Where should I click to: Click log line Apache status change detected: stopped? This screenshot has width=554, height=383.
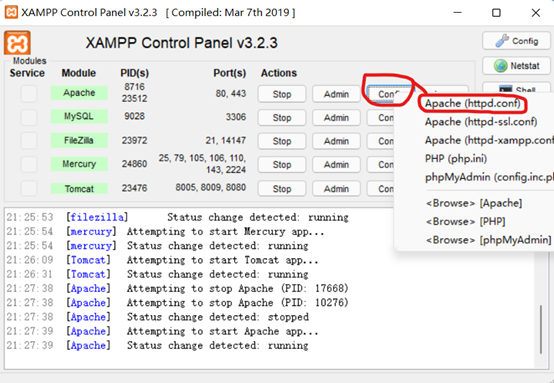[157, 317]
